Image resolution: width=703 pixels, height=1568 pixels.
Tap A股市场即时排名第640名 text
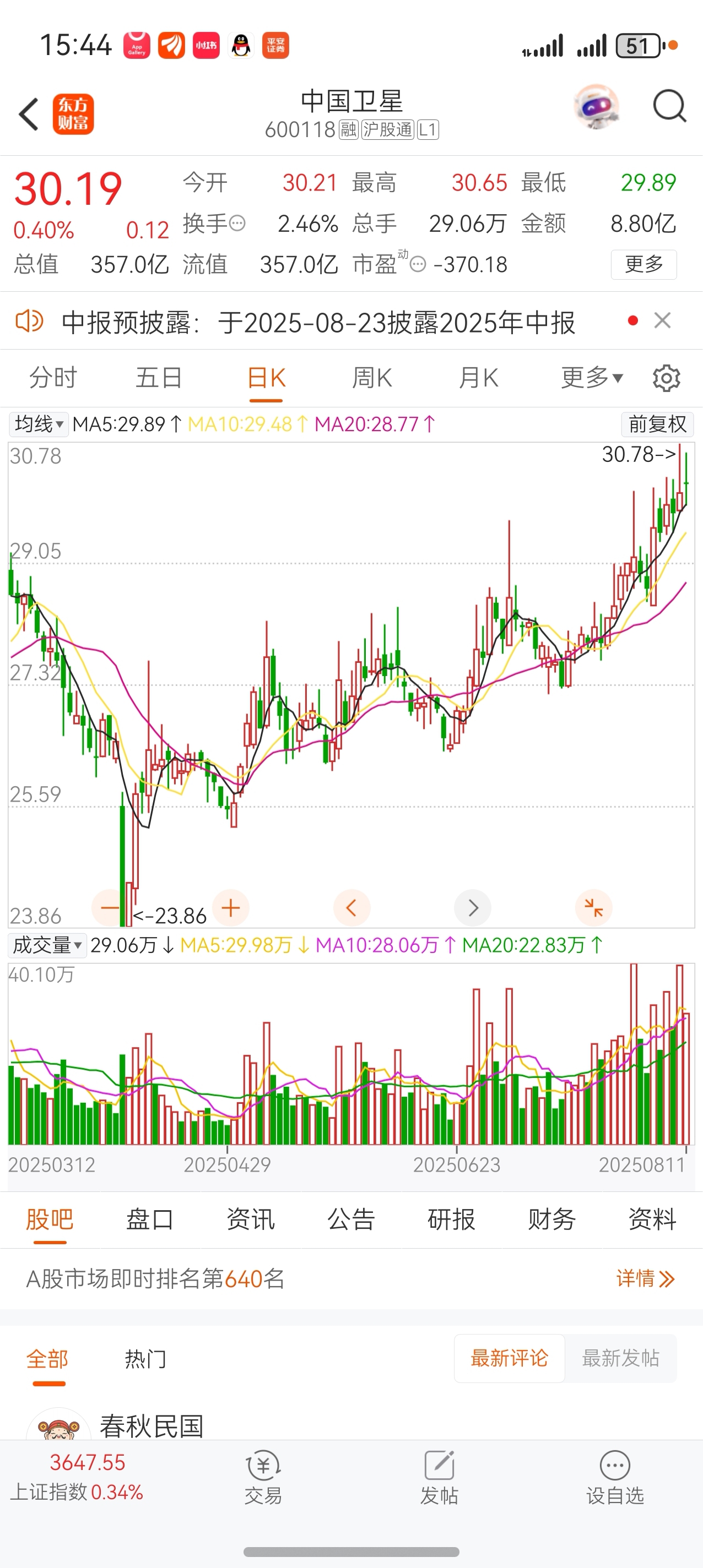(x=155, y=1278)
